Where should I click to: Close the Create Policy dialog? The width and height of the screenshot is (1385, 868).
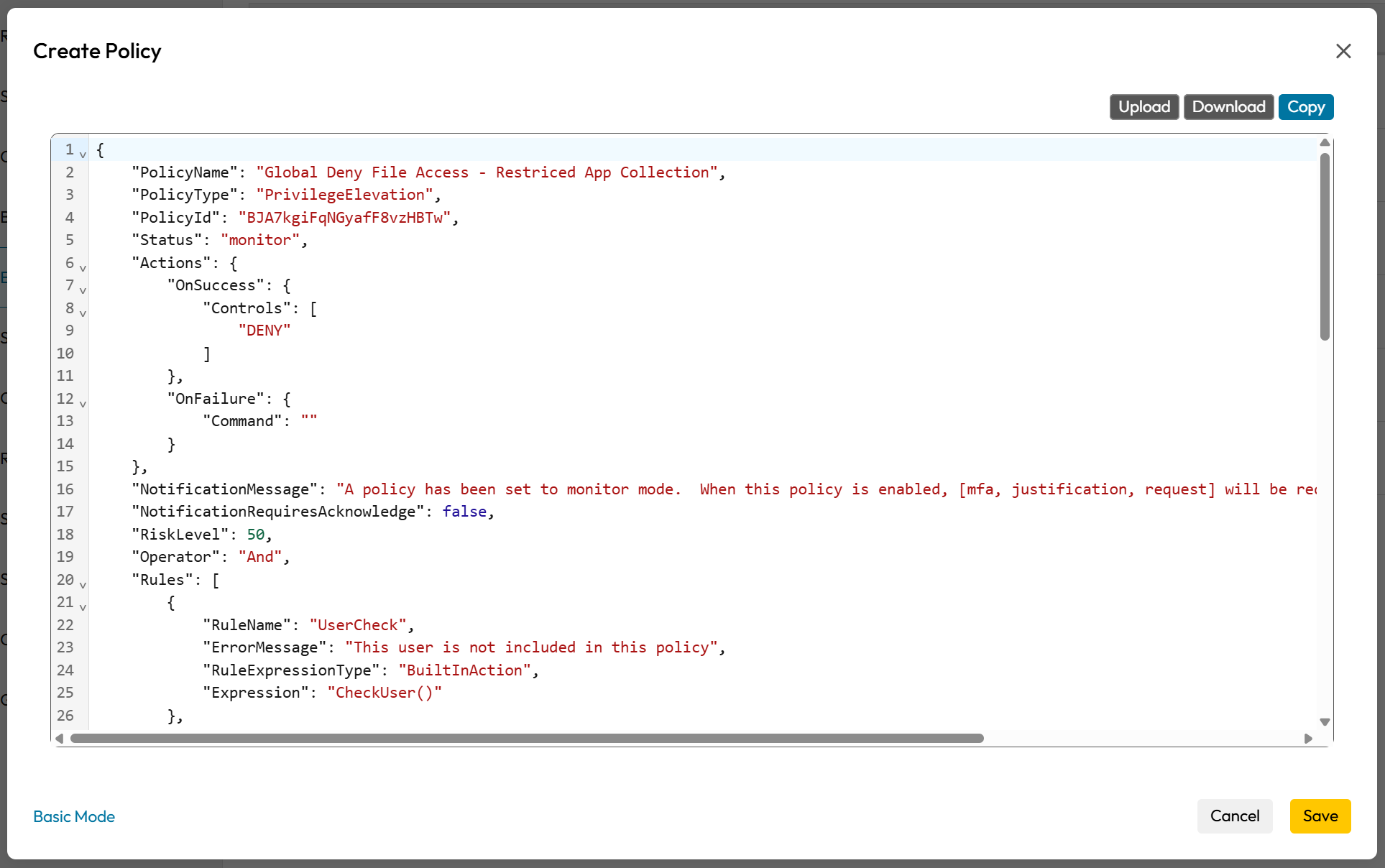(x=1343, y=51)
